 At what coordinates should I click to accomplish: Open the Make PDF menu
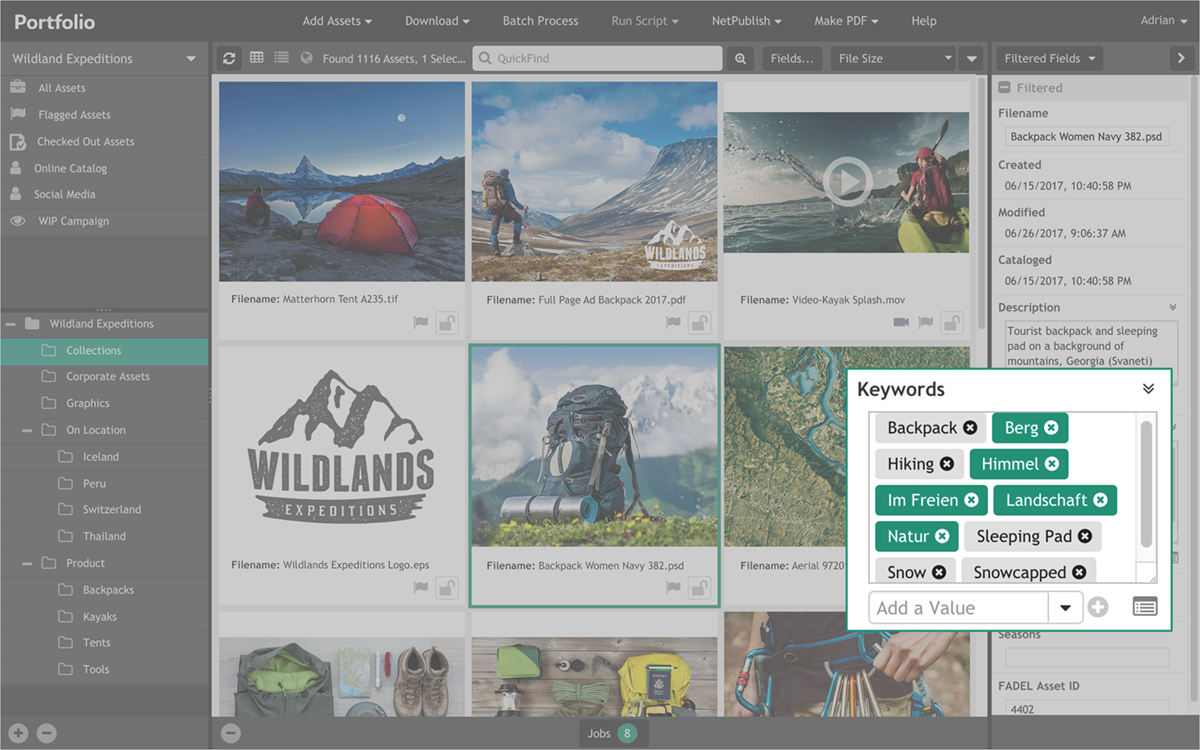point(846,21)
